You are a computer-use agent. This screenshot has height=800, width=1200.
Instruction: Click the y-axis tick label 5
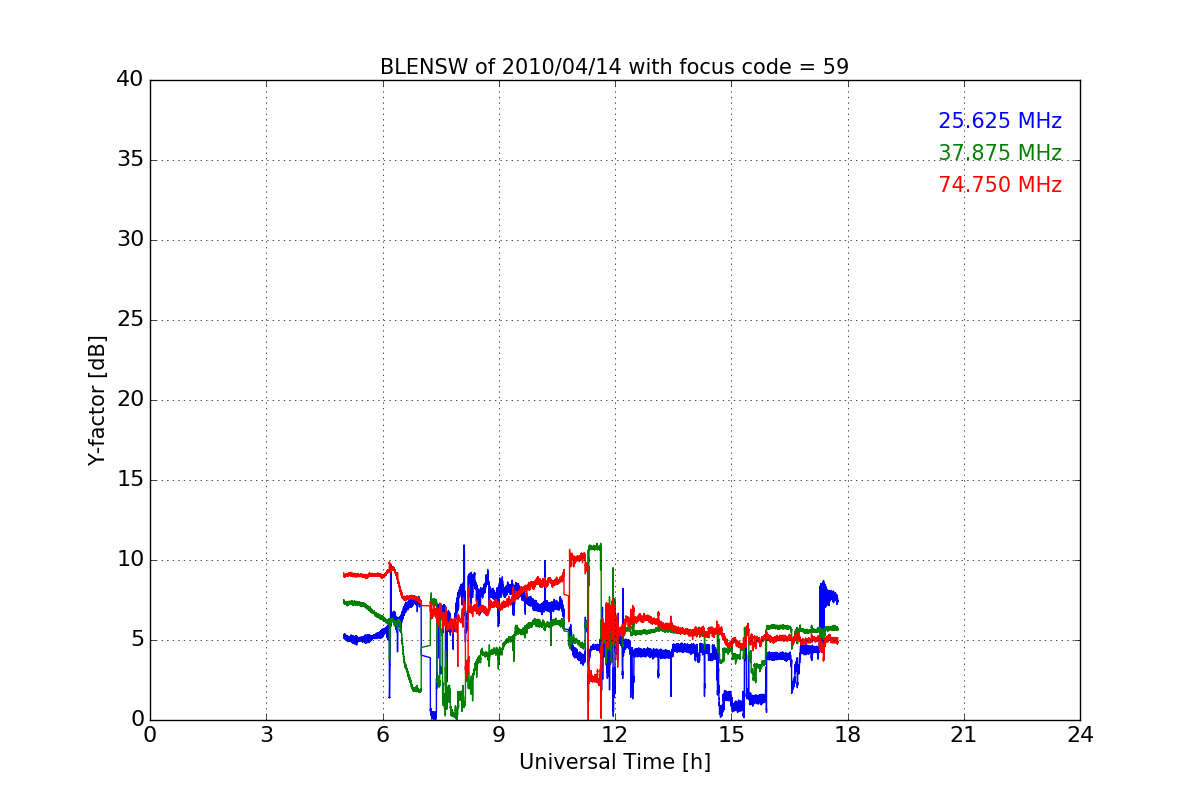pyautogui.click(x=136, y=640)
